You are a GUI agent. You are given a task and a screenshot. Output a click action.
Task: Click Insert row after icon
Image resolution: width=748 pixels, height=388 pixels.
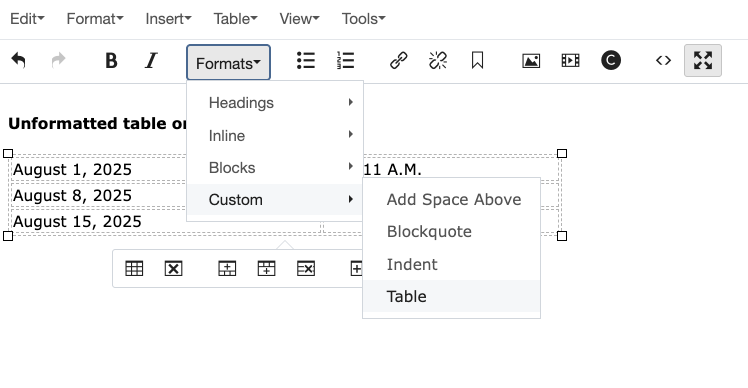[266, 269]
